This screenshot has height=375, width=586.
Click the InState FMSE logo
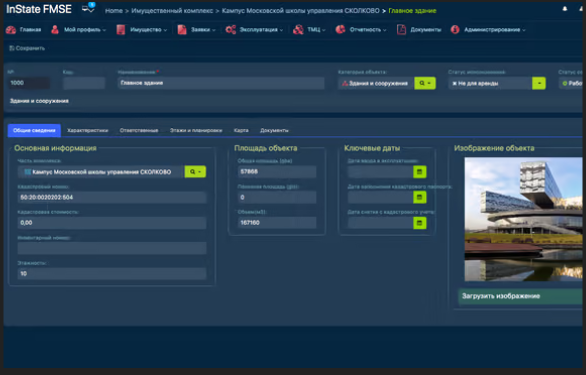[x=39, y=9]
